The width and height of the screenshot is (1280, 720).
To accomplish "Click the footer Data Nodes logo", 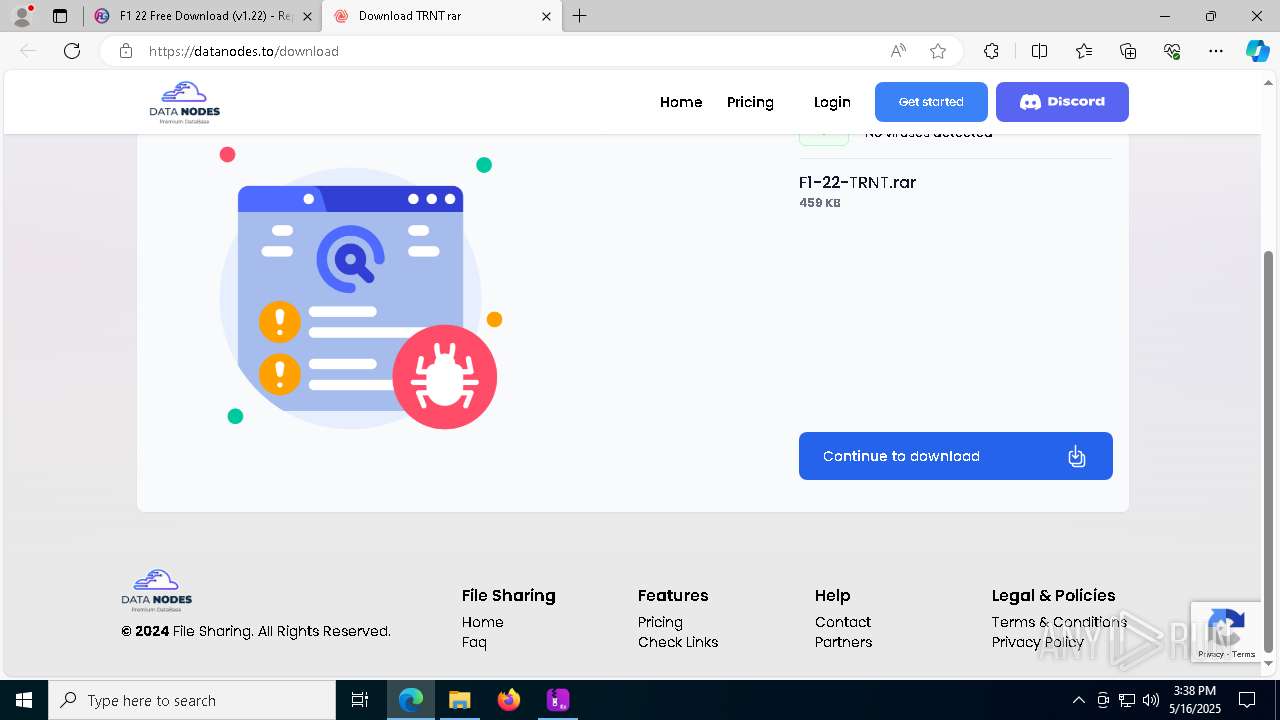I will pos(157,590).
